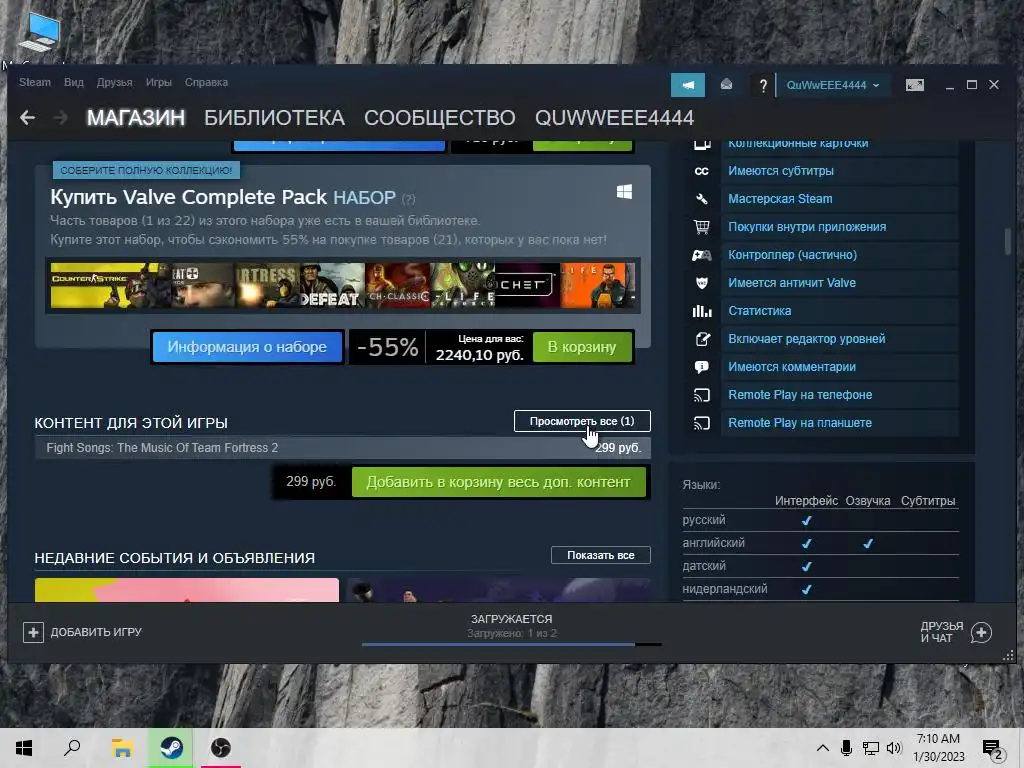
Task: Open the QUWWEEE4444 profile tab
Action: pyautogui.click(x=615, y=118)
